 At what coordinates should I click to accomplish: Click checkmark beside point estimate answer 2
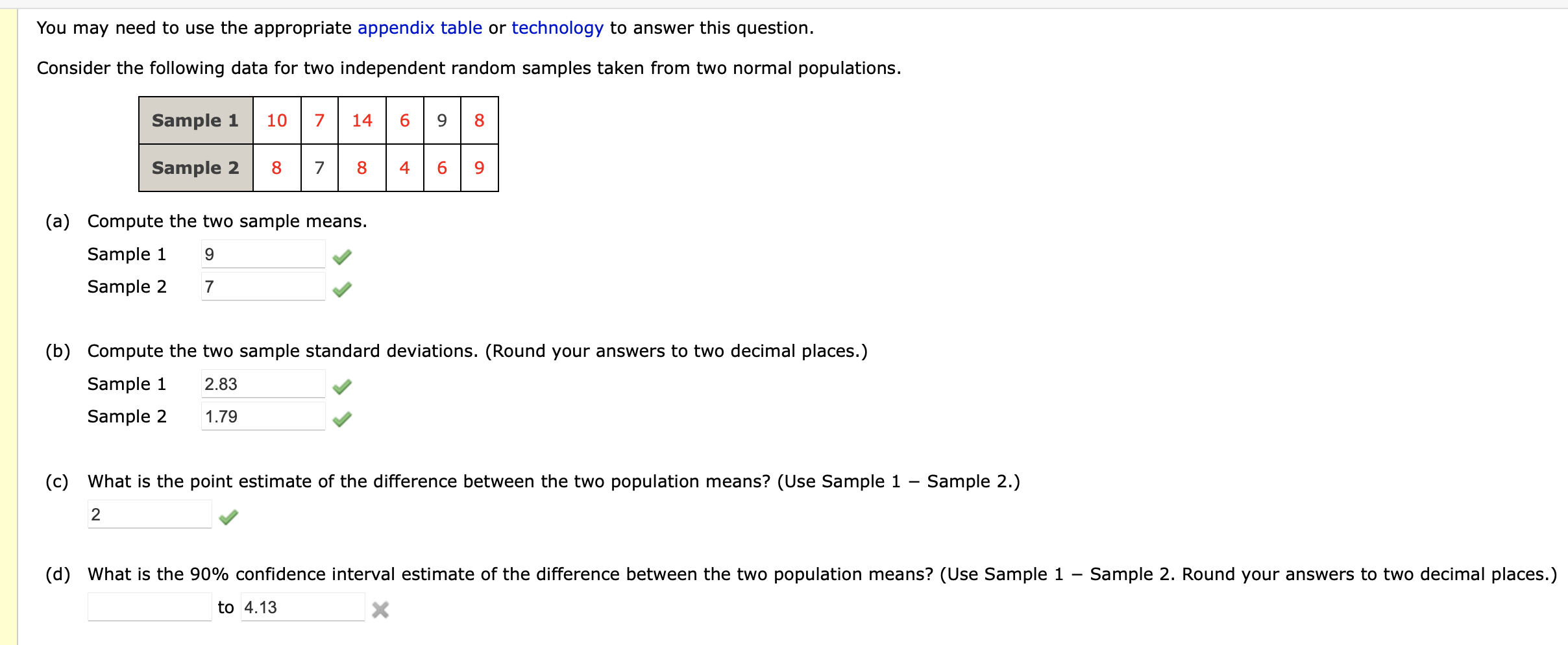click(x=228, y=517)
